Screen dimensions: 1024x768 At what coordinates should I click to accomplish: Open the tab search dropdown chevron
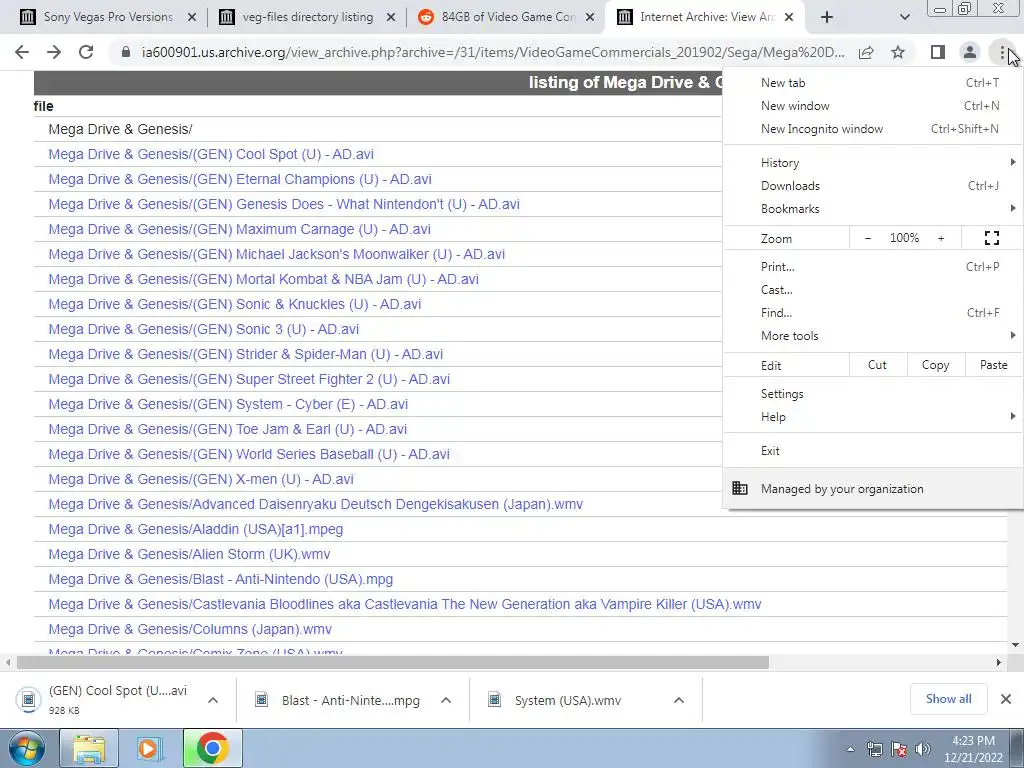[904, 17]
